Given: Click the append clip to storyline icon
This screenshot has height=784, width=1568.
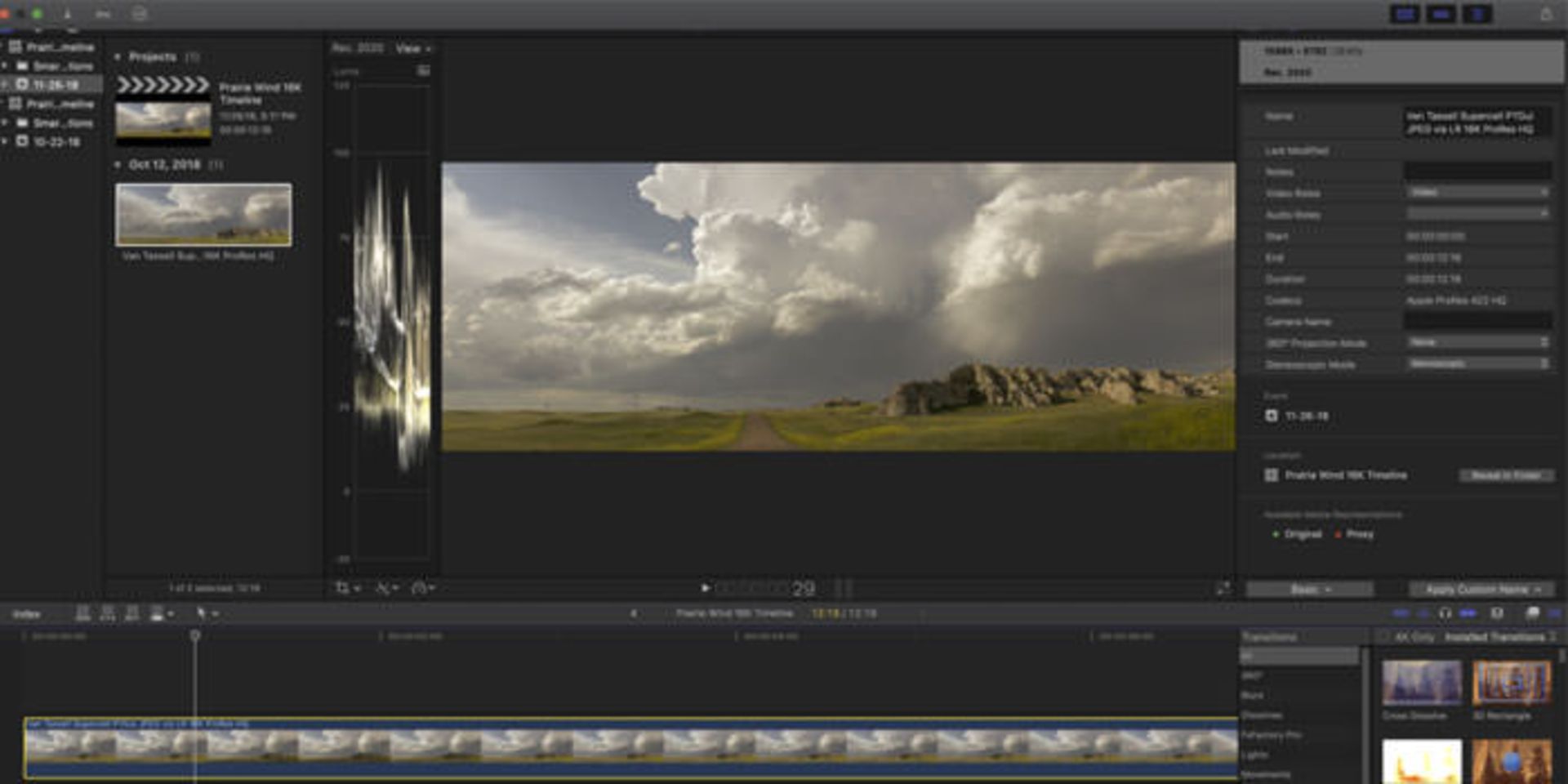Looking at the screenshot, I should [132, 614].
